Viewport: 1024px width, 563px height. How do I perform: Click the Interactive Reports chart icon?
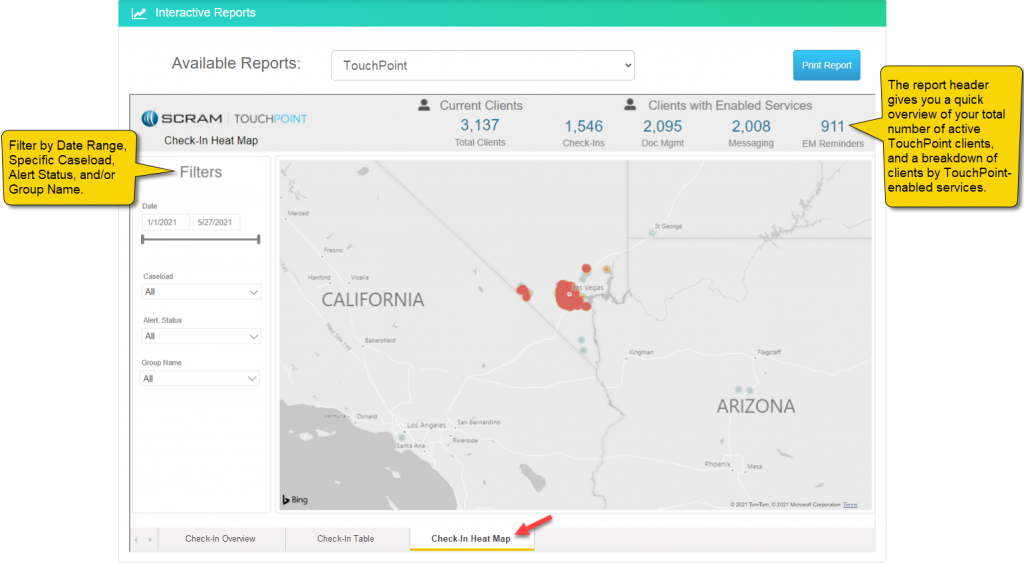[139, 14]
